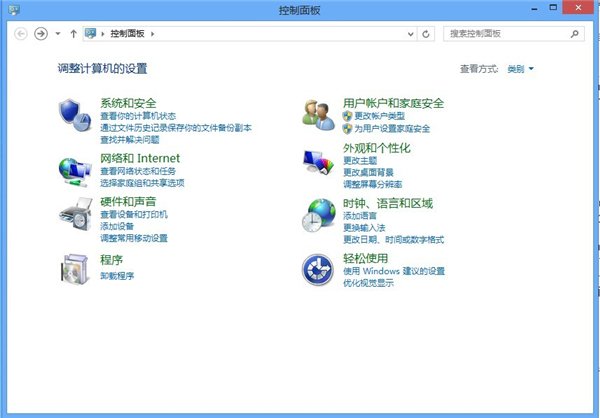
Task: Click the title bar Control Panel icon
Action: pyautogui.click(x=14, y=10)
